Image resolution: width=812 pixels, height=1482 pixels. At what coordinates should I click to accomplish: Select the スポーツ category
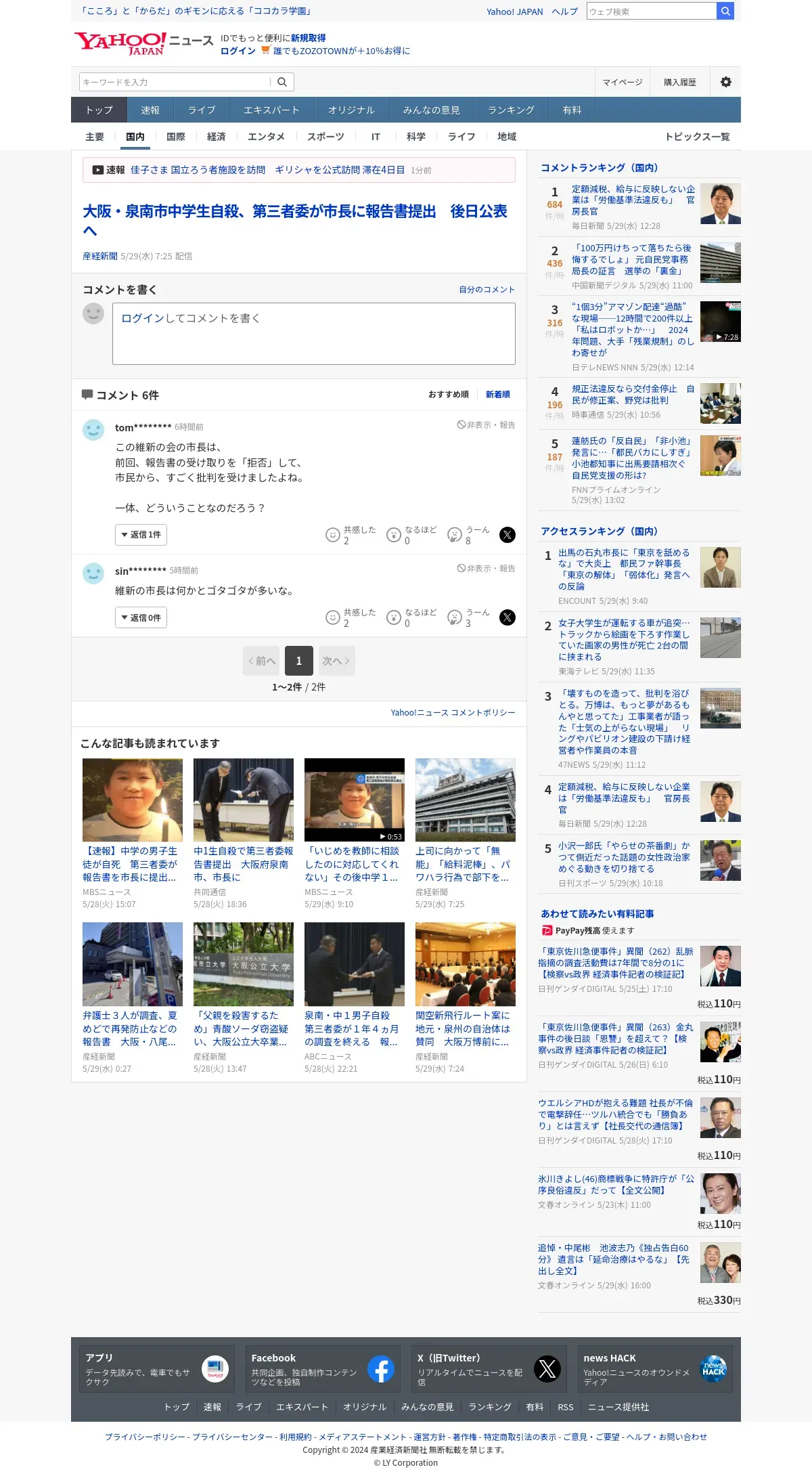325,137
